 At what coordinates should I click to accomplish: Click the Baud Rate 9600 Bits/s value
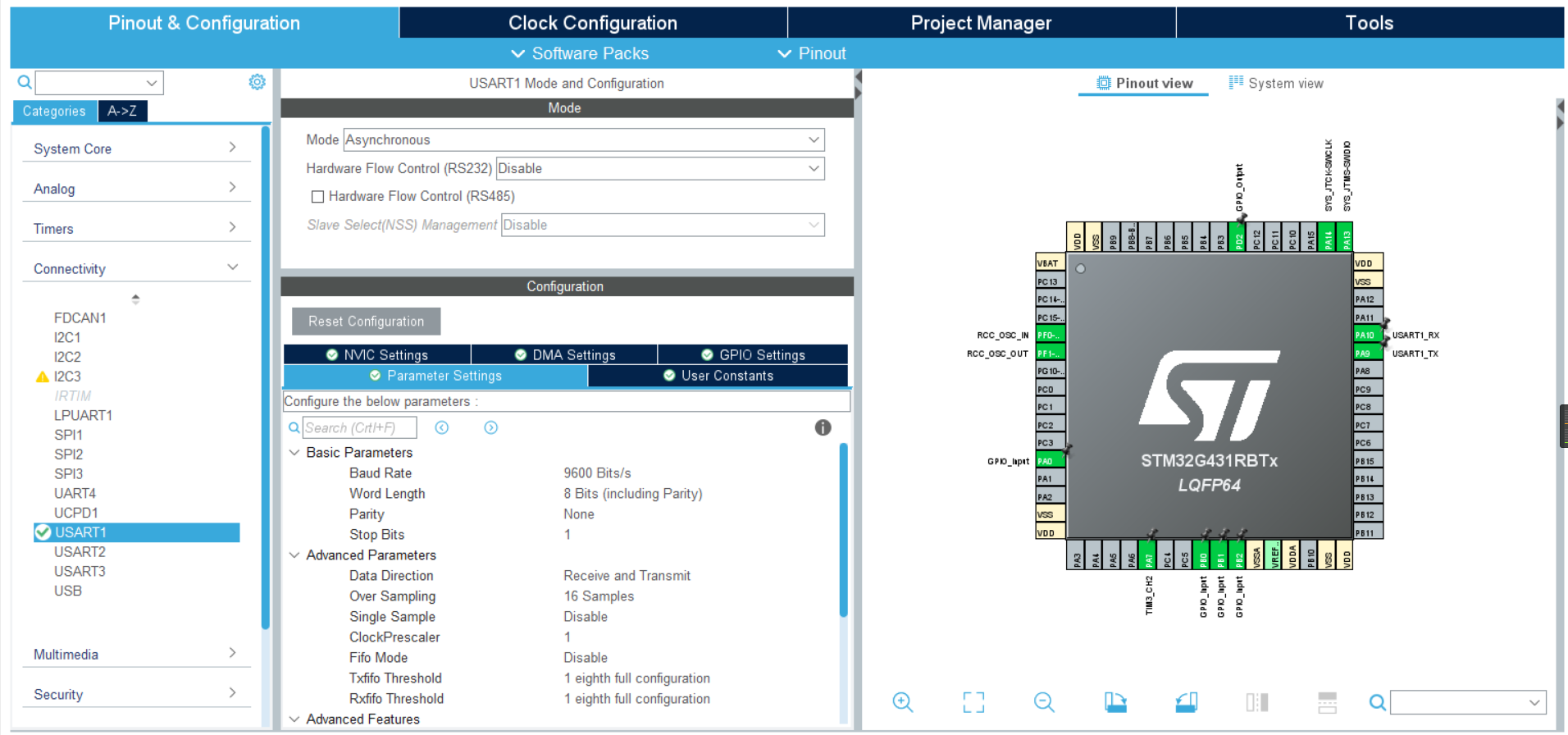pyautogui.click(x=597, y=473)
